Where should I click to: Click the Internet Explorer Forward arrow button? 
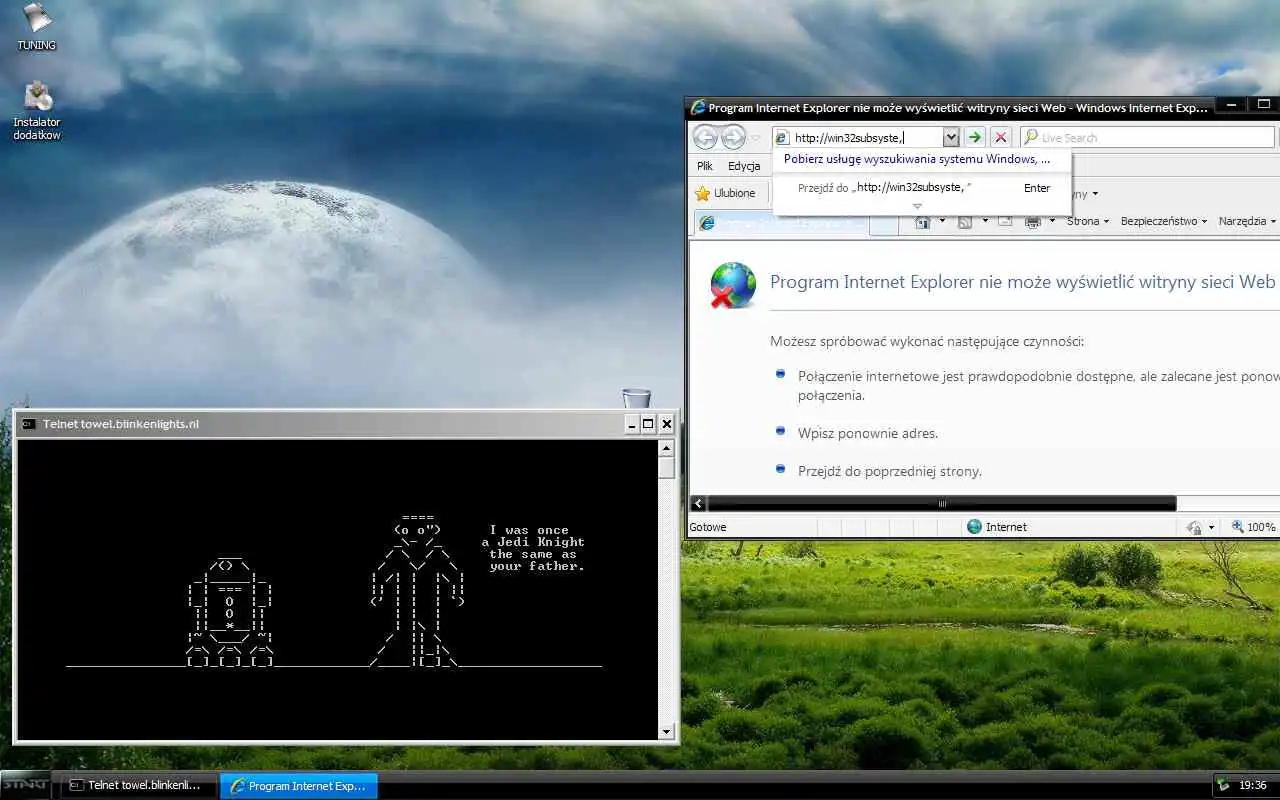733,137
